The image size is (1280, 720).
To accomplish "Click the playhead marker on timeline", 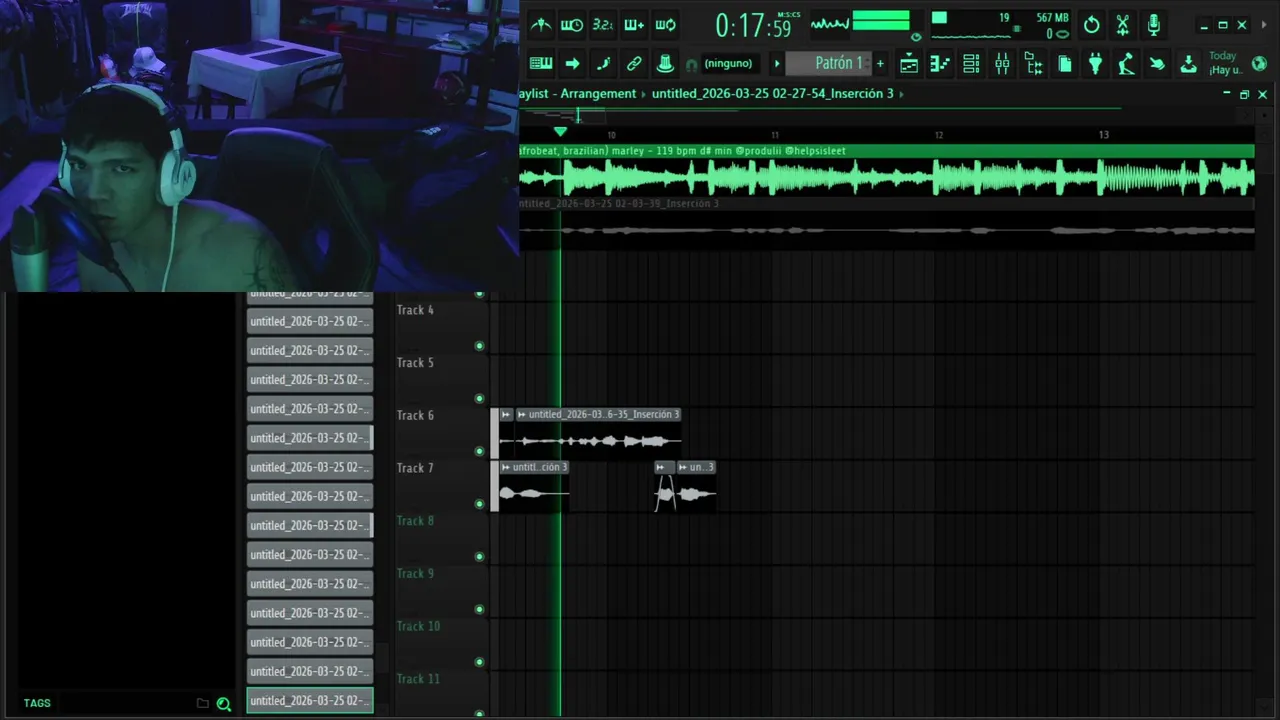I will (x=560, y=132).
